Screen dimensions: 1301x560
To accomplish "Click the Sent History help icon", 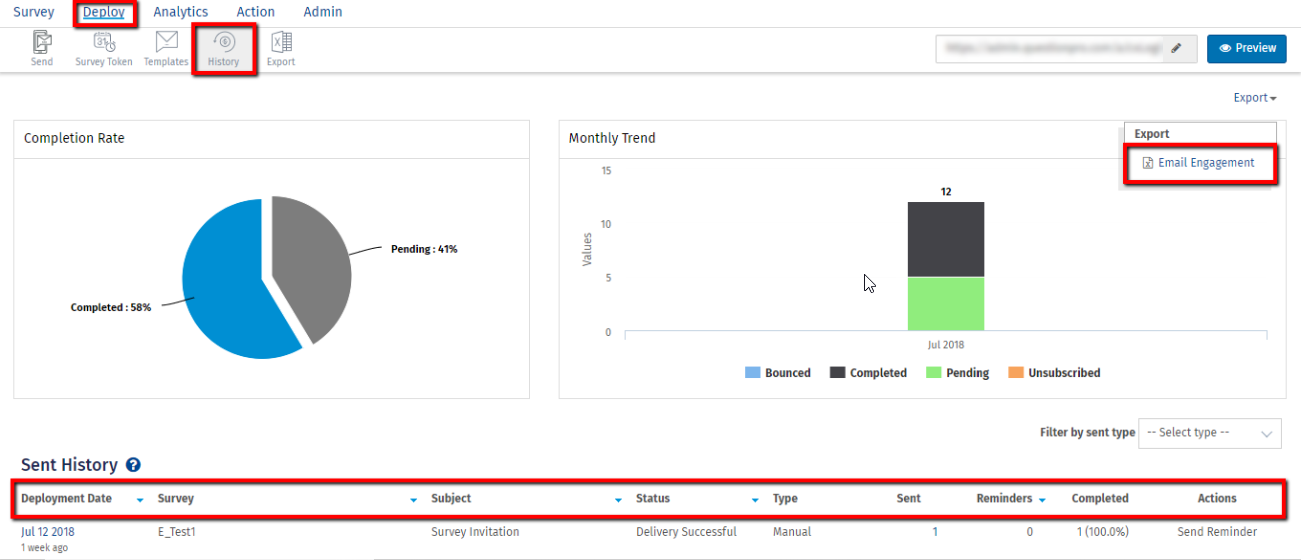I will [133, 465].
